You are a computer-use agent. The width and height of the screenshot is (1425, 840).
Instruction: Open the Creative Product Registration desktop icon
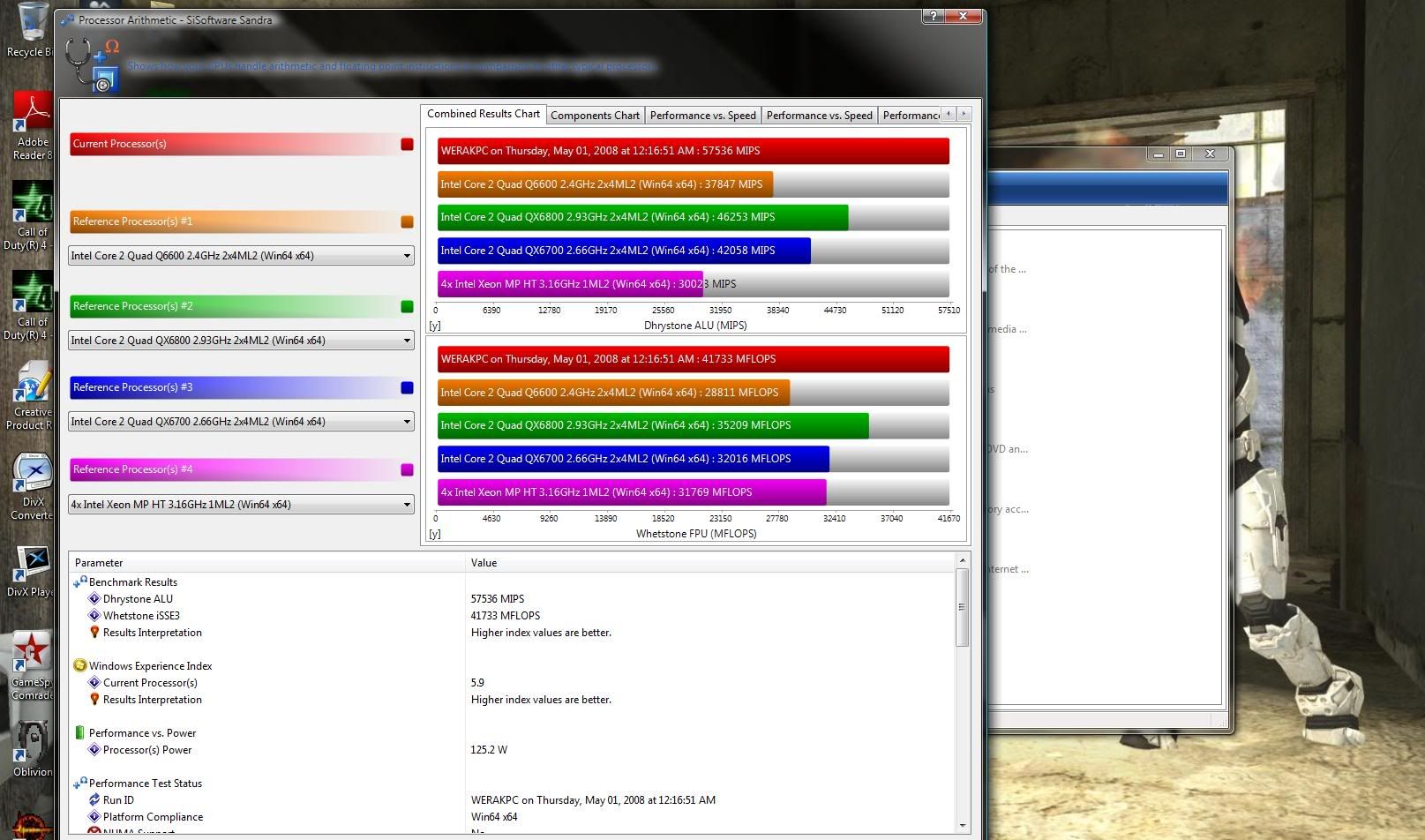pos(32,397)
